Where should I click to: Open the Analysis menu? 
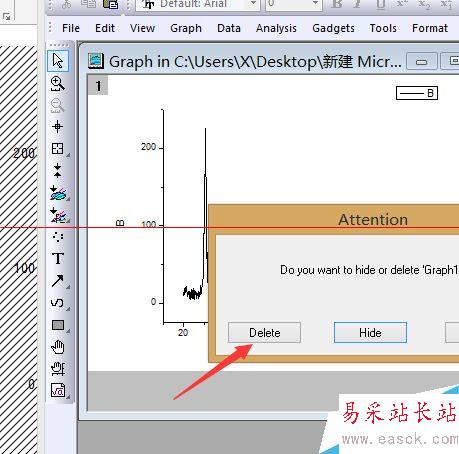276,28
